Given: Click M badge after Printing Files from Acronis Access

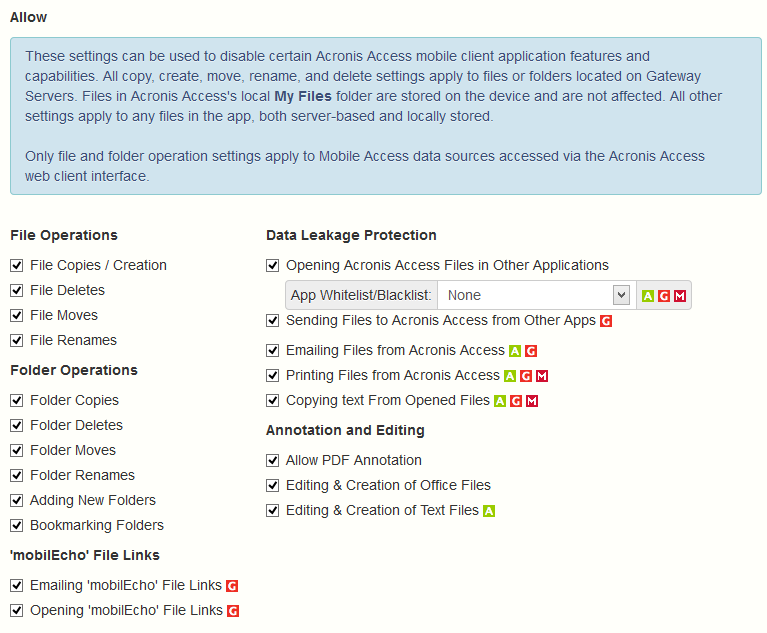Looking at the screenshot, I should pos(542,376).
